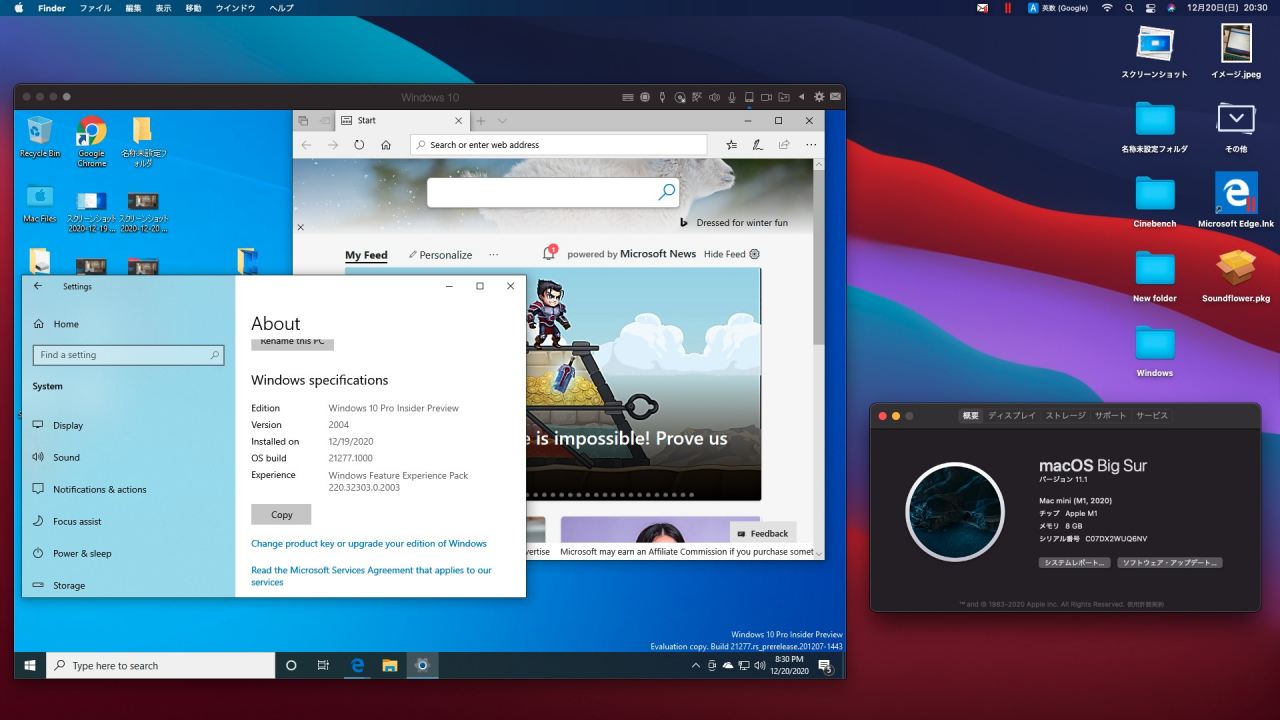Viewport: 1280px width, 720px height.
Task: Click the speaker sound icon in VM toolbar
Action: point(714,97)
